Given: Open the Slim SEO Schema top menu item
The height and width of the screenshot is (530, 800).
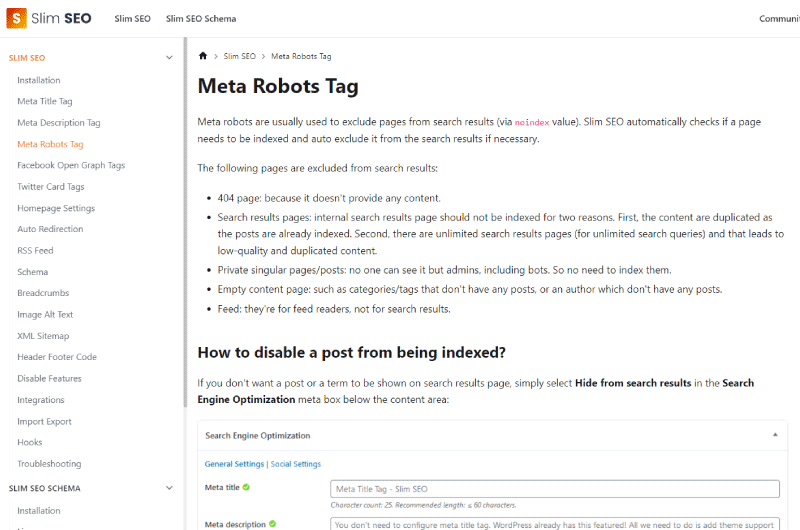Looking at the screenshot, I should (x=201, y=19).
